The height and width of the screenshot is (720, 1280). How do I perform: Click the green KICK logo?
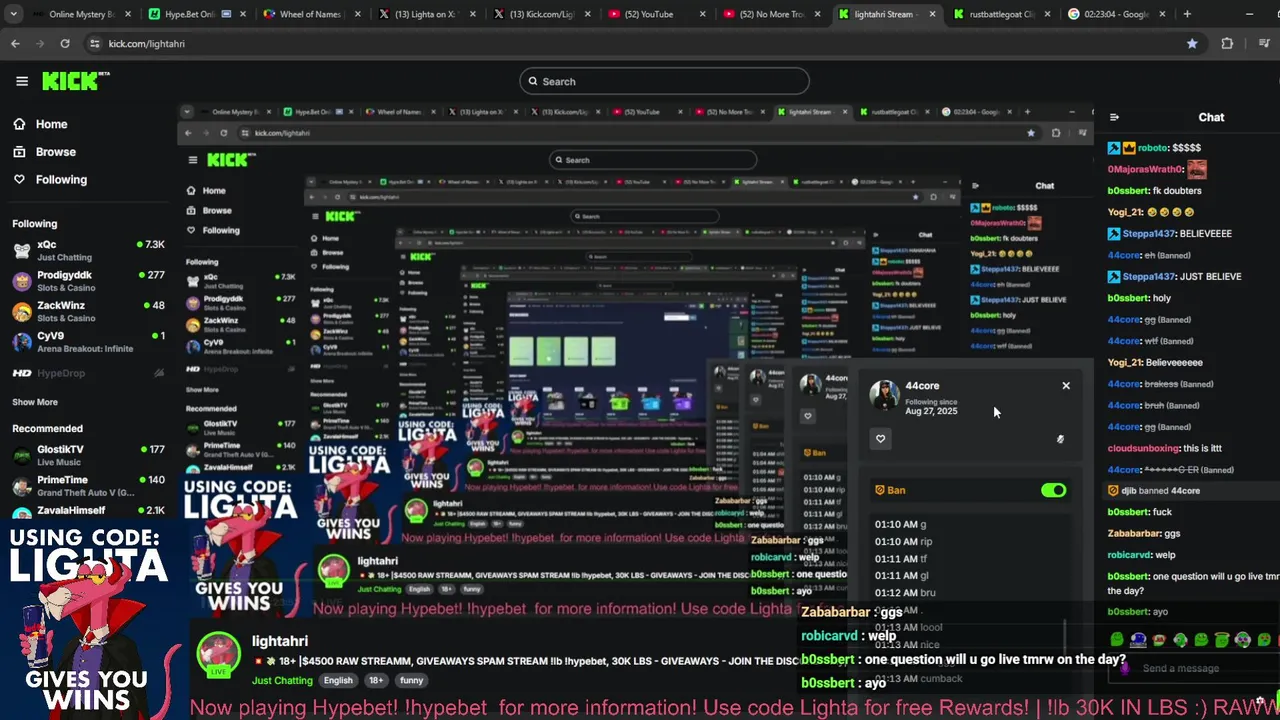tap(75, 81)
